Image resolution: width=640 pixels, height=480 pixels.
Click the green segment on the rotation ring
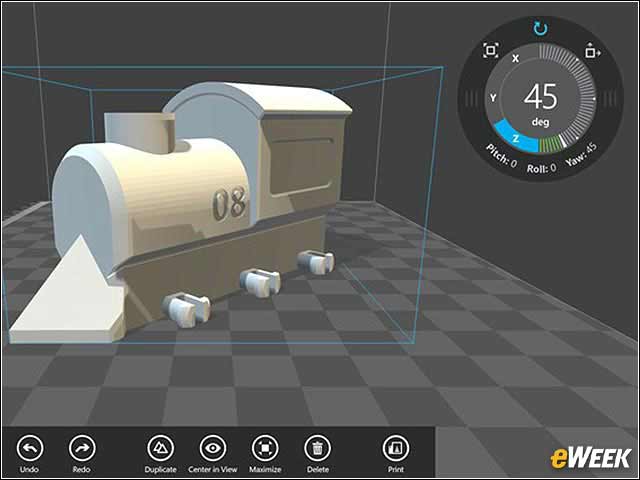tap(550, 145)
